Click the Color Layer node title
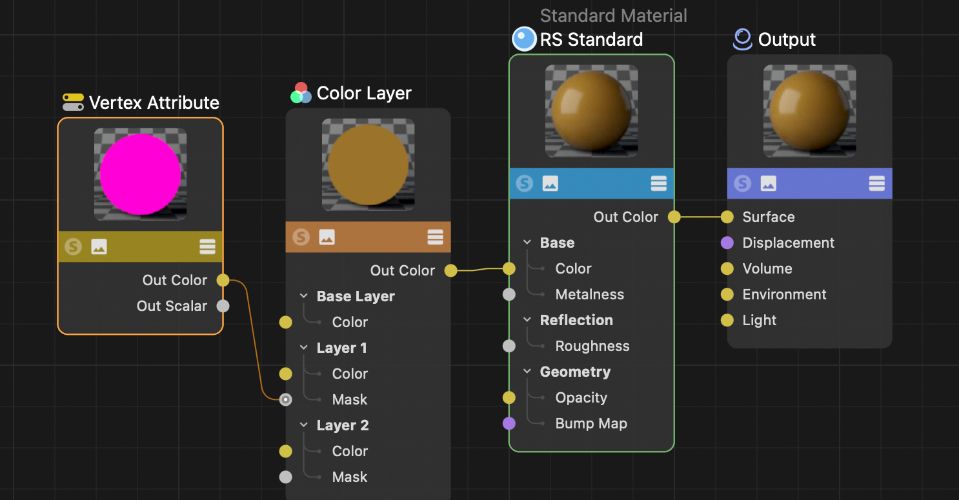Viewport: 959px width, 500px height. click(x=364, y=93)
